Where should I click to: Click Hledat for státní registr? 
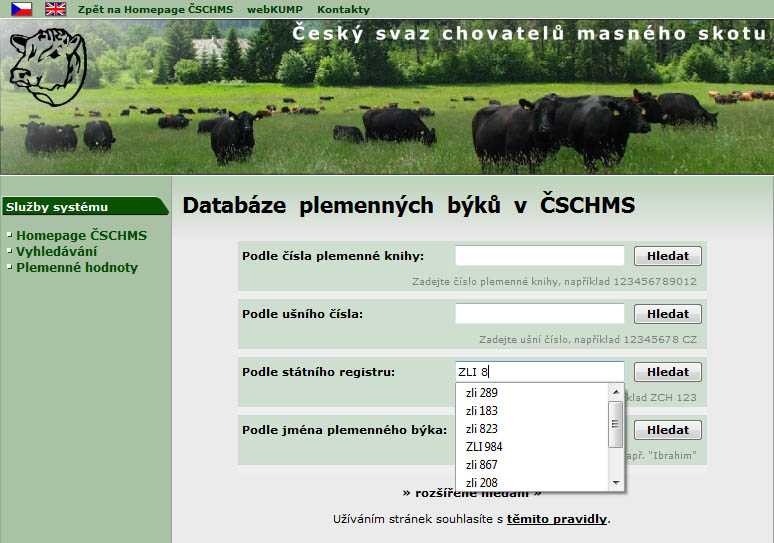click(x=667, y=372)
